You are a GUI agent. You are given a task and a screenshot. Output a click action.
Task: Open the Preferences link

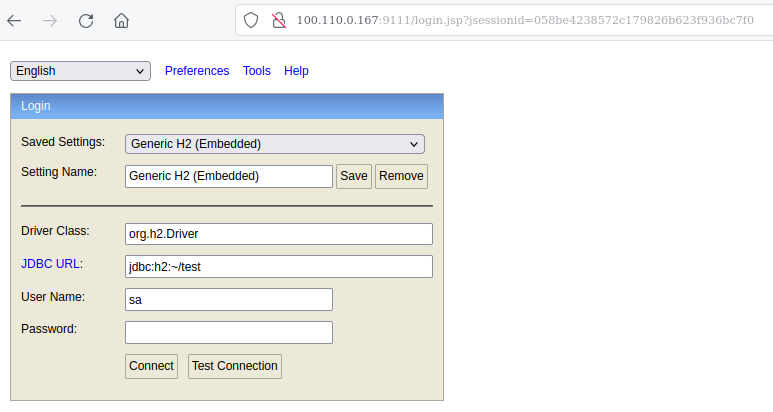tap(197, 71)
